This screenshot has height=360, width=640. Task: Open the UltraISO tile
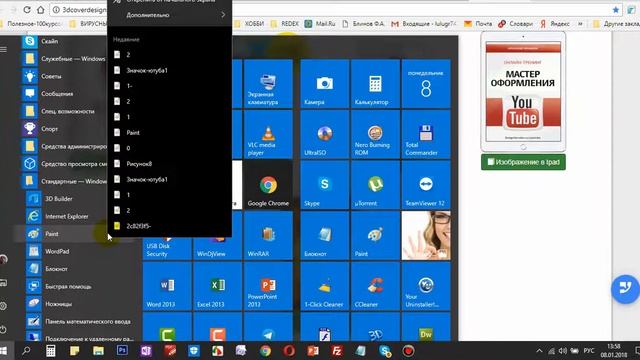(324, 134)
